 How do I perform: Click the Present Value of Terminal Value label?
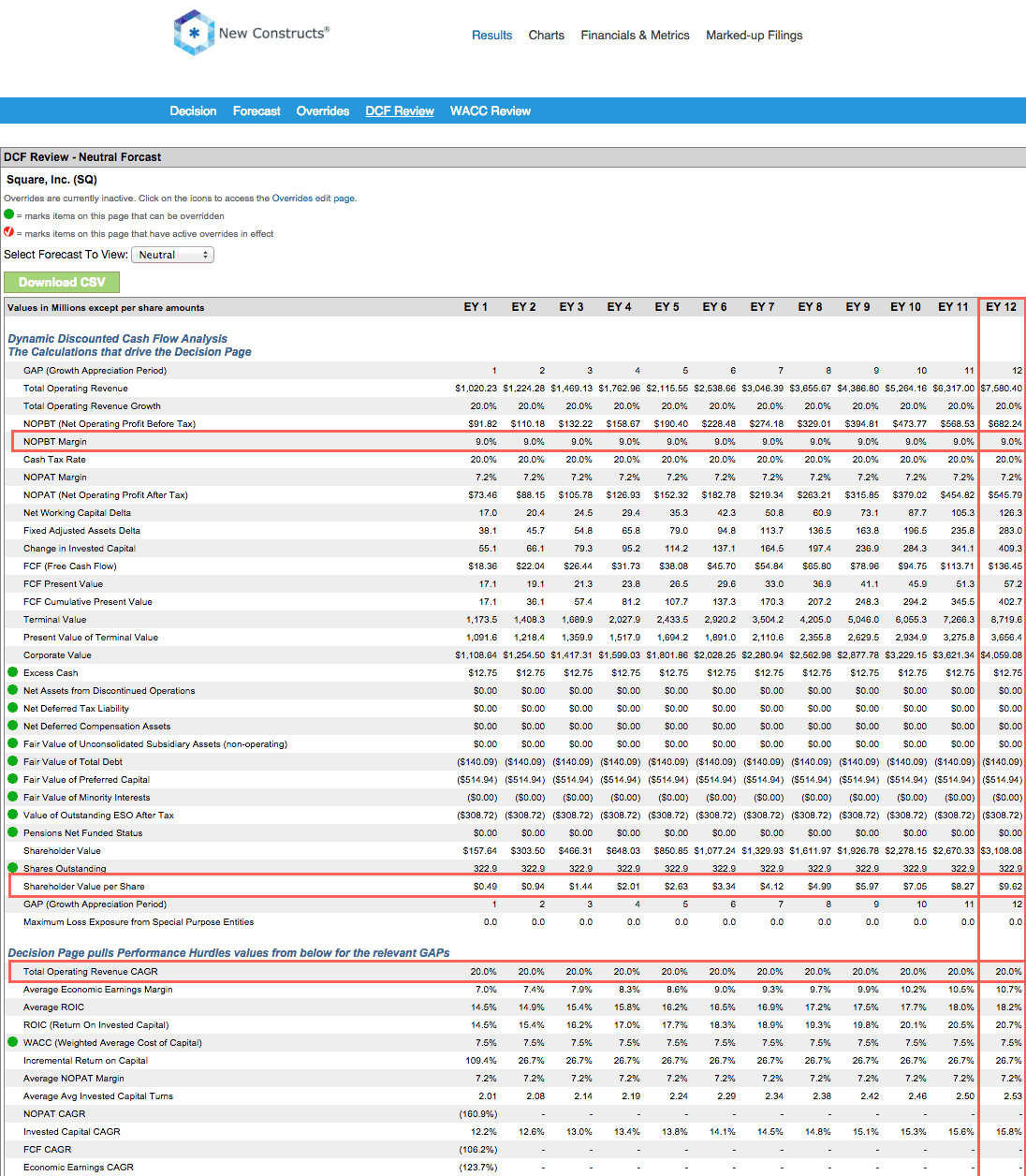(x=91, y=638)
